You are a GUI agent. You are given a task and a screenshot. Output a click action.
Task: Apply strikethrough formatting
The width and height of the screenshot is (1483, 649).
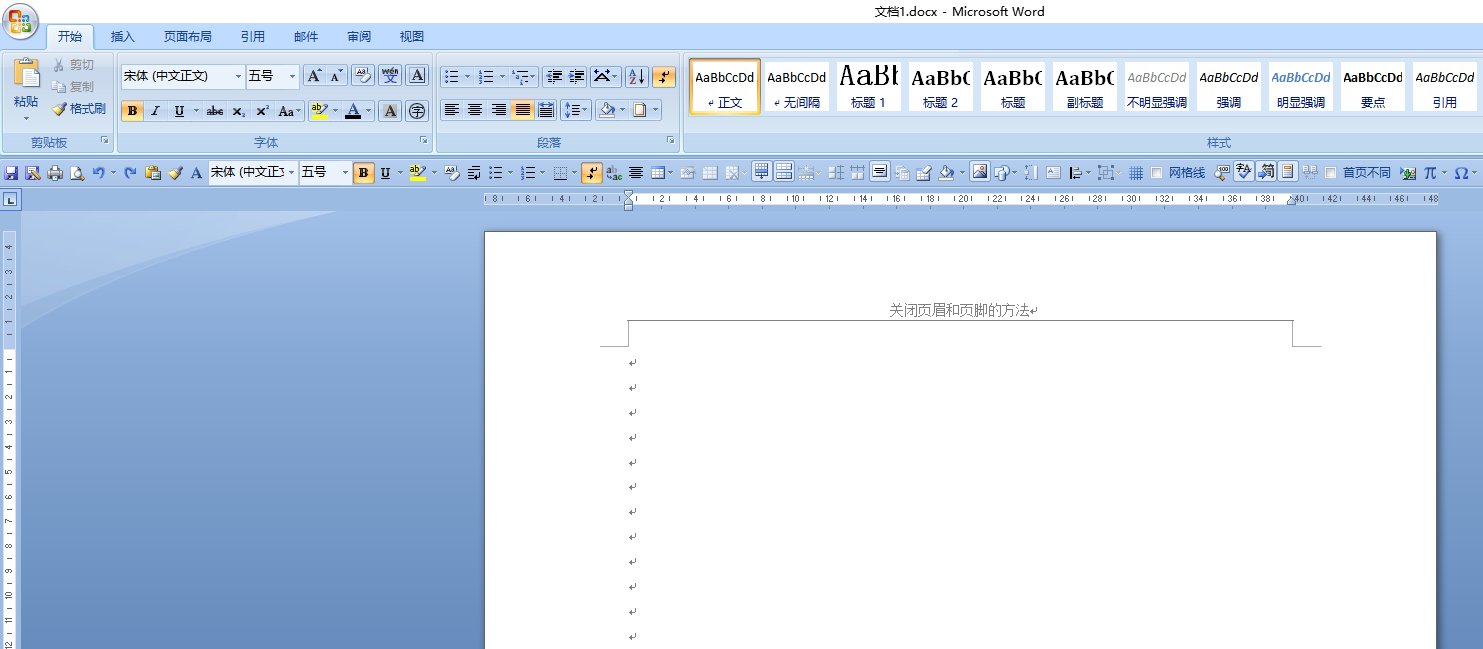[x=214, y=111]
